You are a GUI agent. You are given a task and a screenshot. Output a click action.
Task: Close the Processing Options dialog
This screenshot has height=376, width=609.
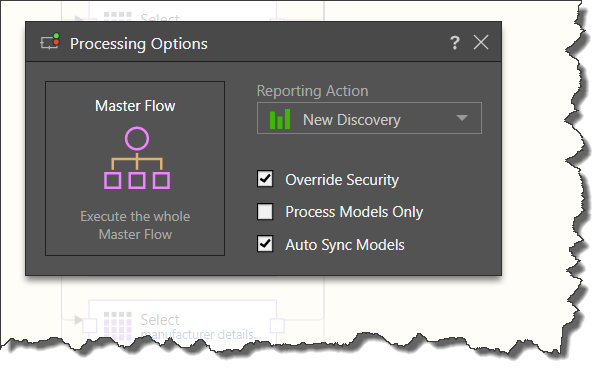point(481,42)
